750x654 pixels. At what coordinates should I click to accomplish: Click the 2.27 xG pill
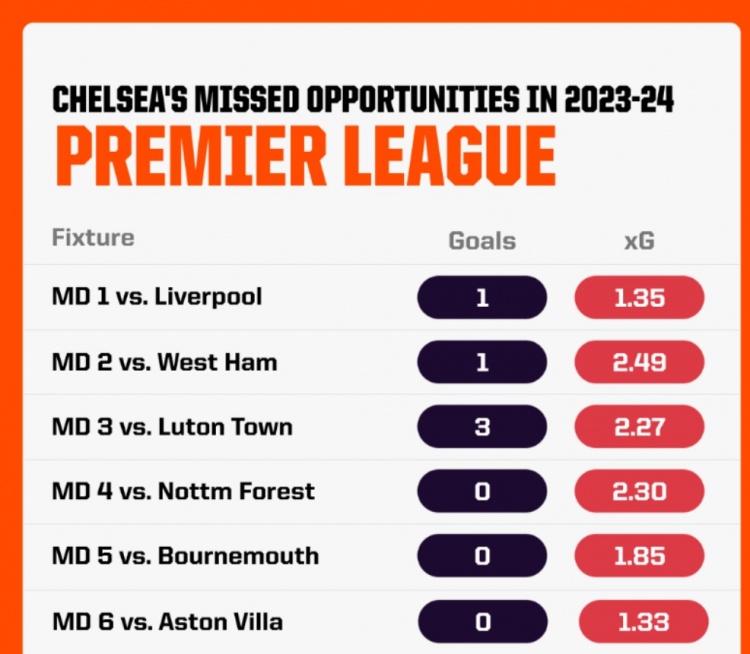pos(640,427)
